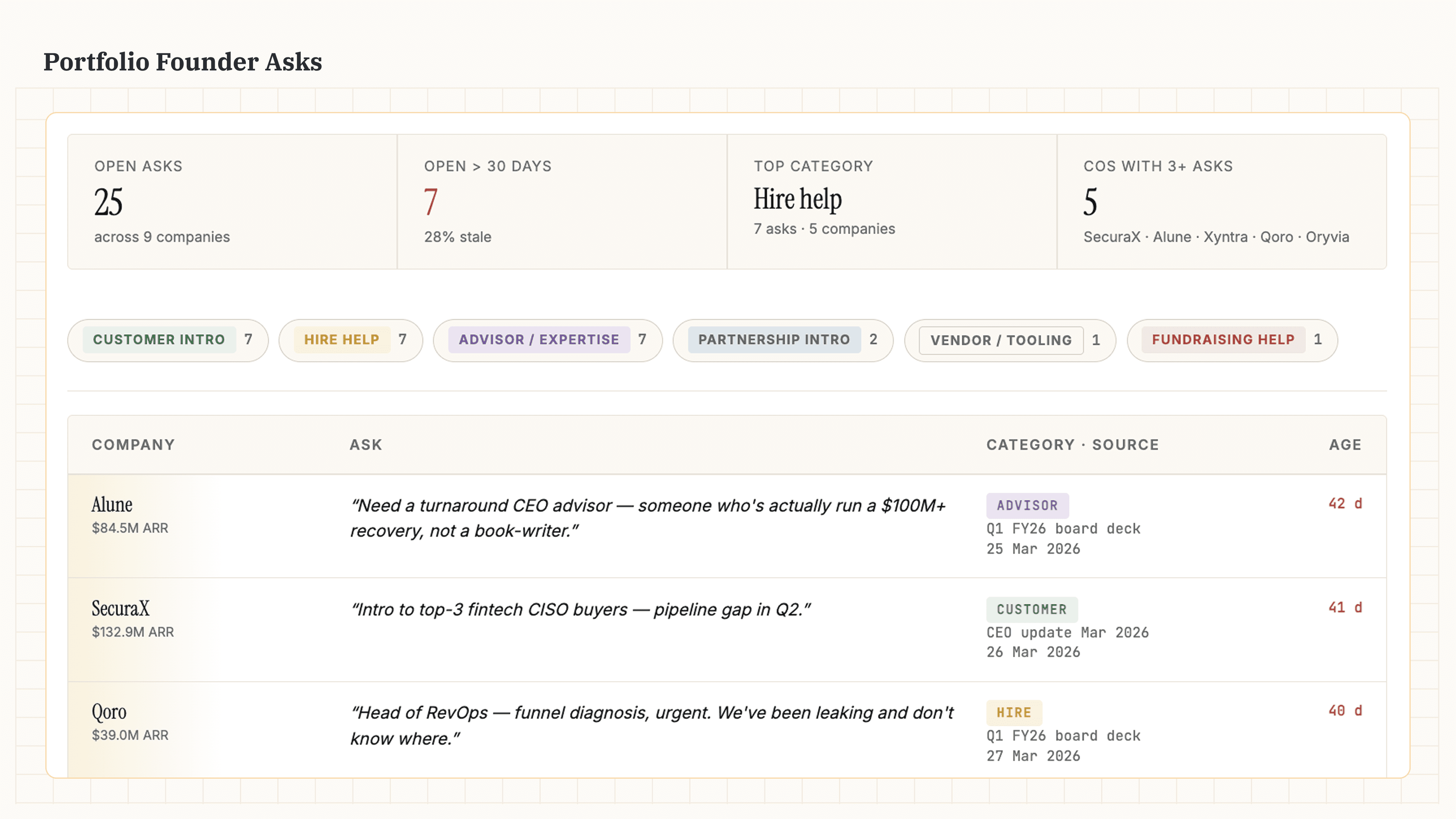1456x819 pixels.
Task: Click the Ask column header
Action: coord(366,445)
